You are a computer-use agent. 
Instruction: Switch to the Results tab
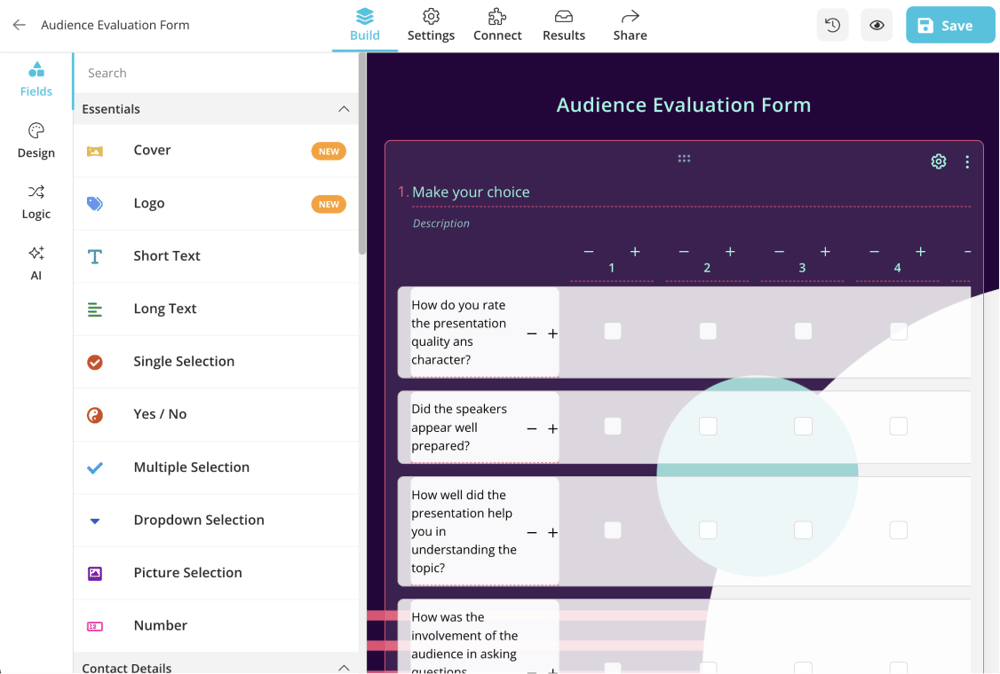(563, 24)
